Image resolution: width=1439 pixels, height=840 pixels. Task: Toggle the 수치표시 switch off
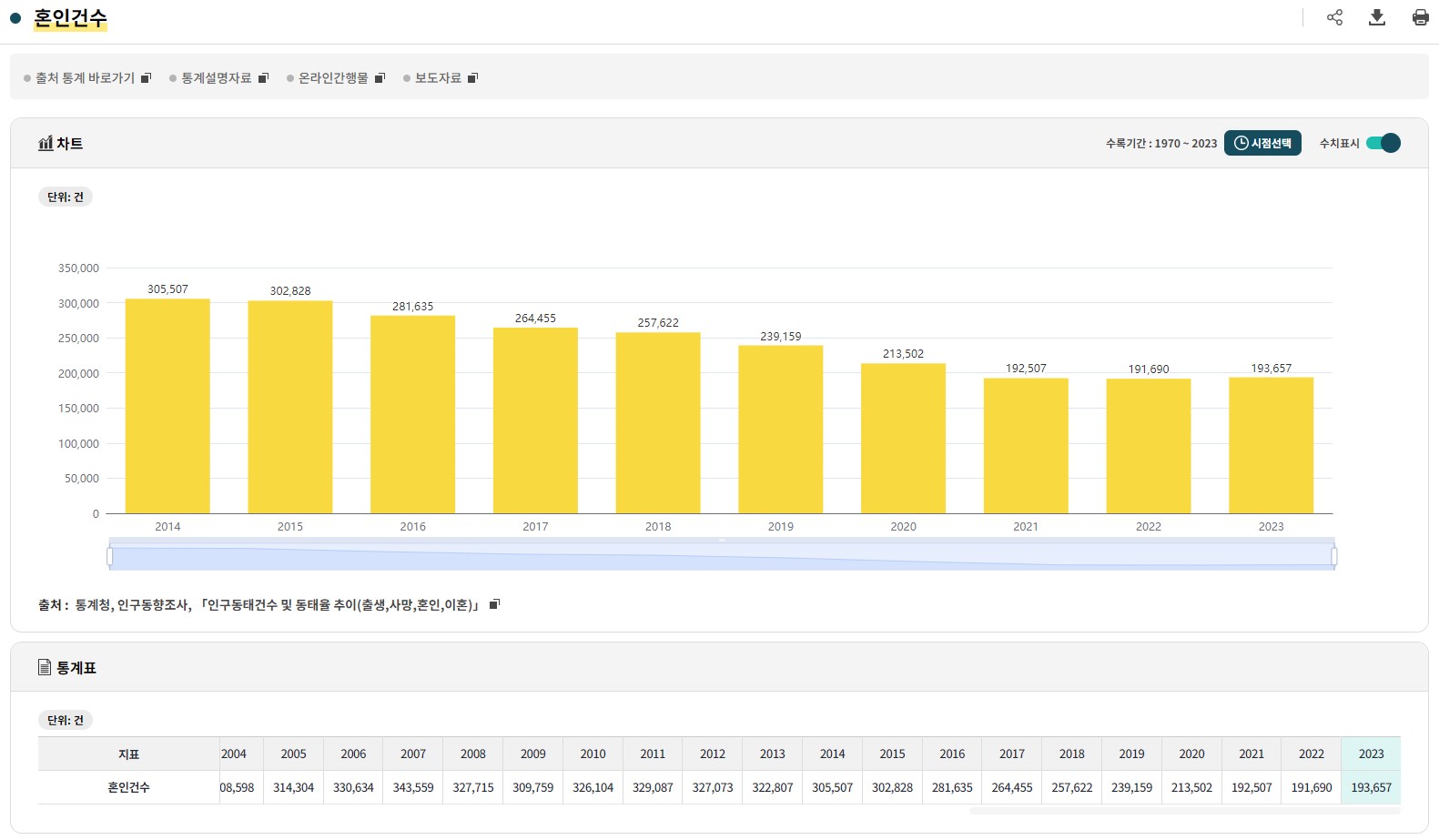1383,143
